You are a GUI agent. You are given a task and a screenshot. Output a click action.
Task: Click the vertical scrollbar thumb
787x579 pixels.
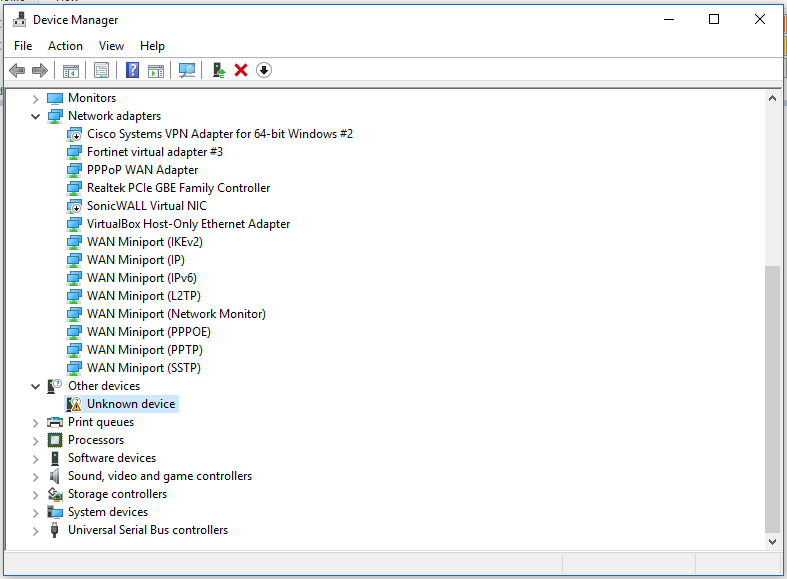point(772,399)
